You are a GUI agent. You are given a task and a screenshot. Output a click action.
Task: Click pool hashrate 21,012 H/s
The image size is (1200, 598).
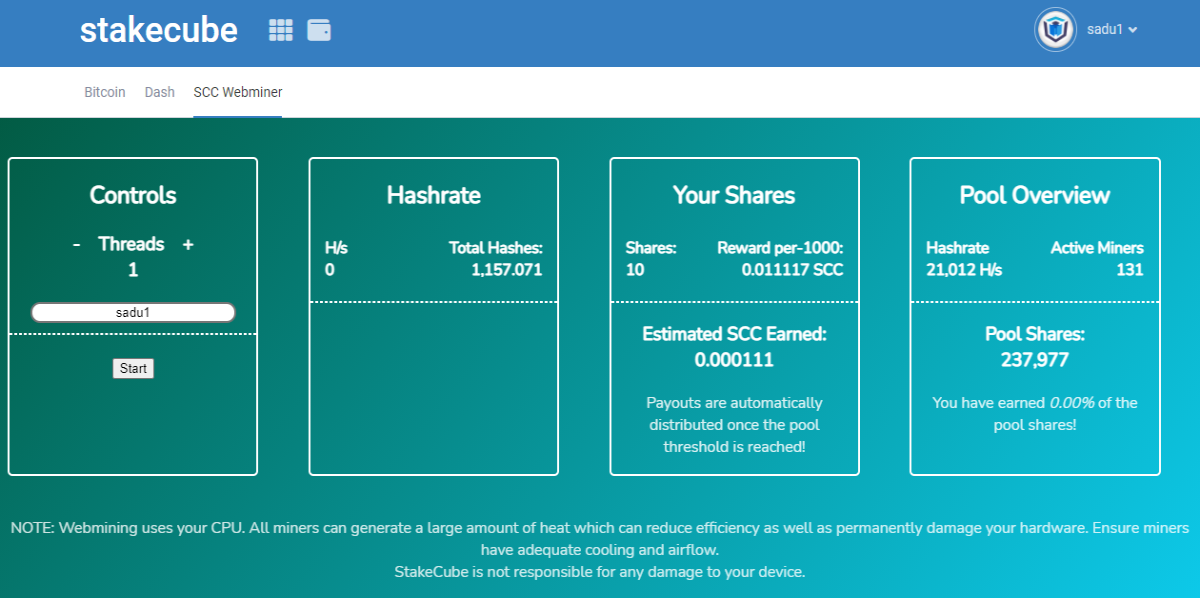[964, 269]
